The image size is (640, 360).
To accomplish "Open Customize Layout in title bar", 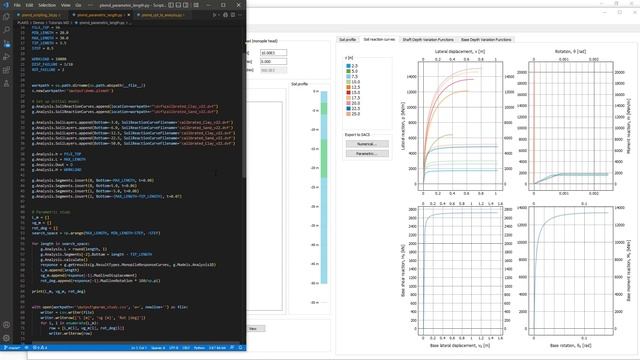I will tap(196, 5).
